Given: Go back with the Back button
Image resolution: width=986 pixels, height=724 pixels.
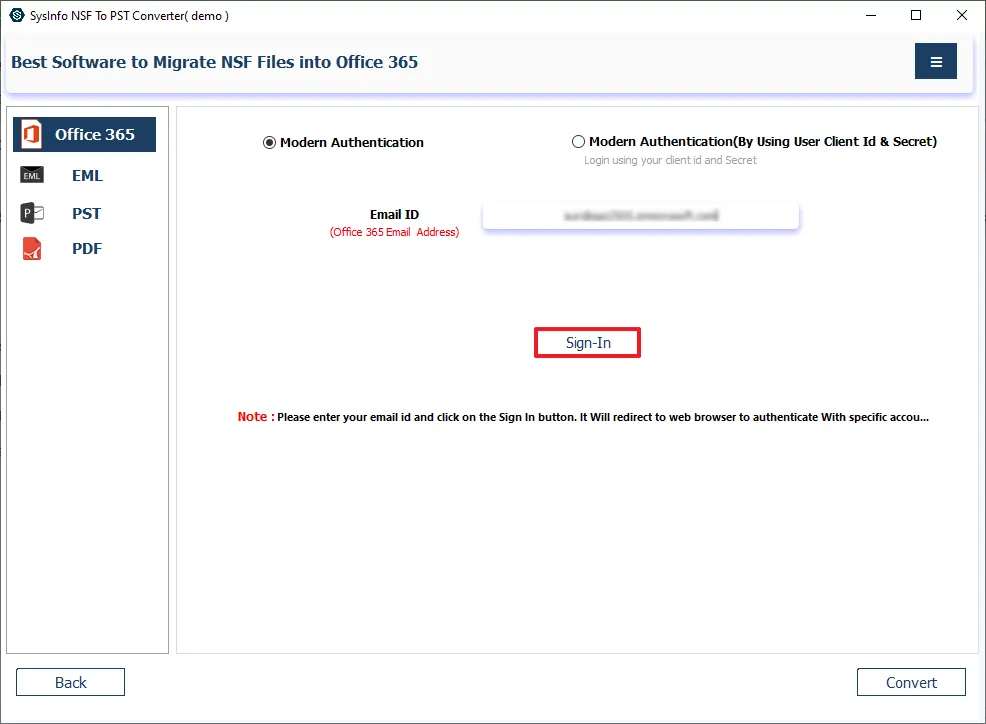Looking at the screenshot, I should click(x=70, y=682).
